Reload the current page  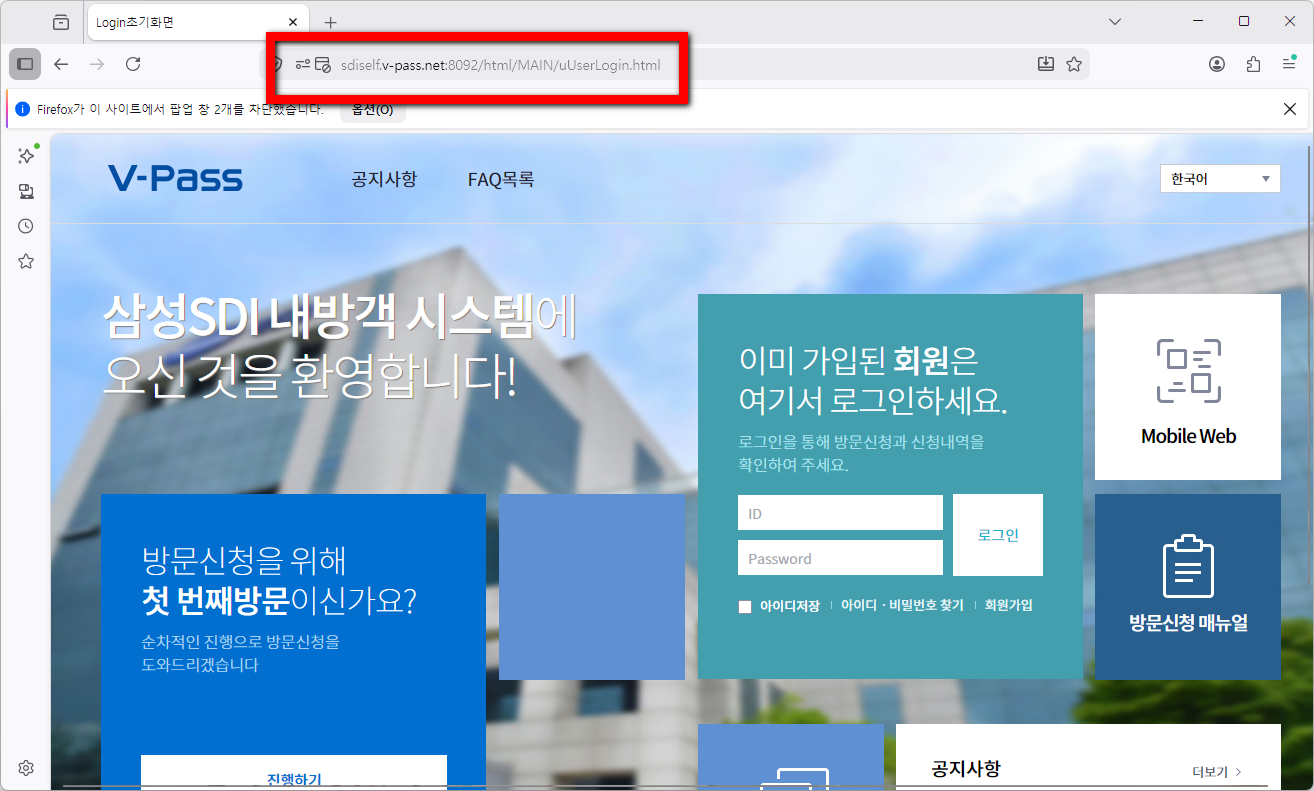pyautogui.click(x=133, y=64)
